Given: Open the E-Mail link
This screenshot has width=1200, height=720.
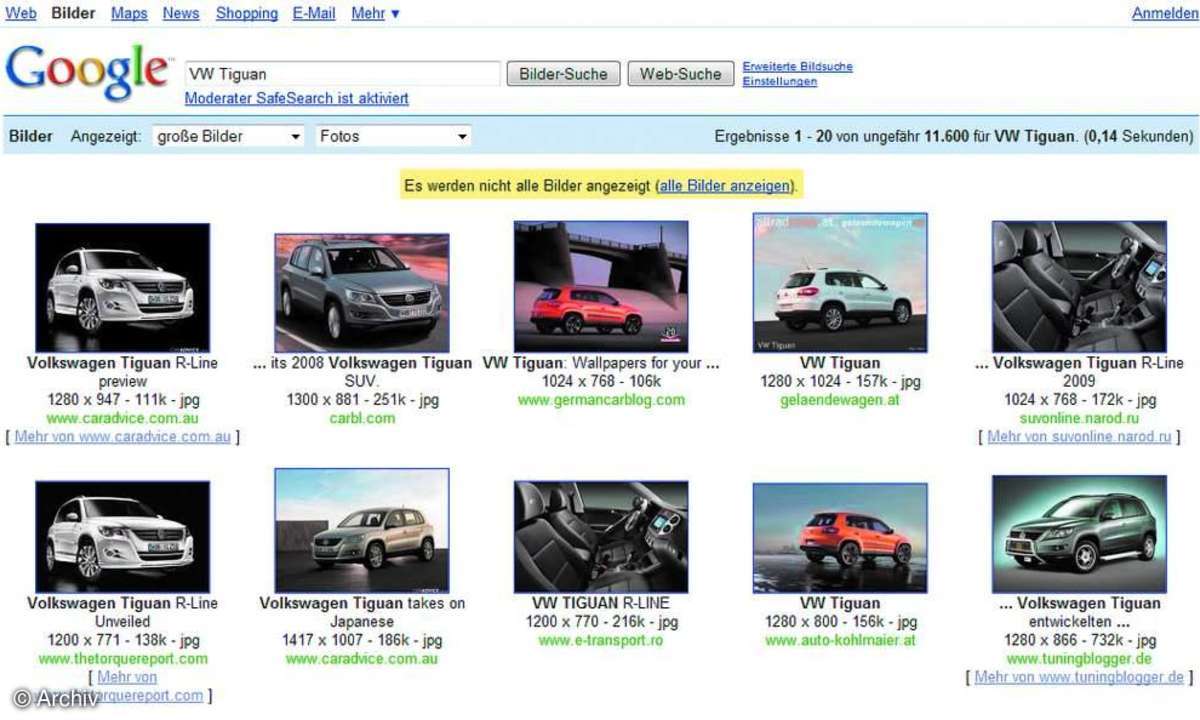Looking at the screenshot, I should coord(314,13).
